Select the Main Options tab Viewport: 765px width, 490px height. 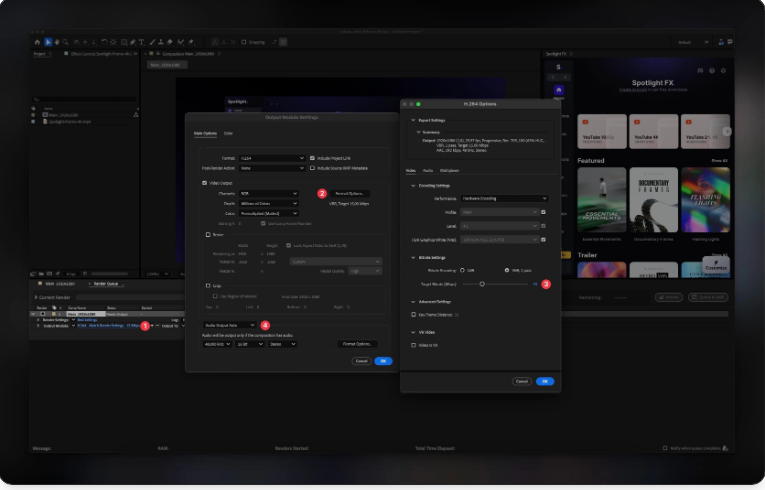point(205,133)
